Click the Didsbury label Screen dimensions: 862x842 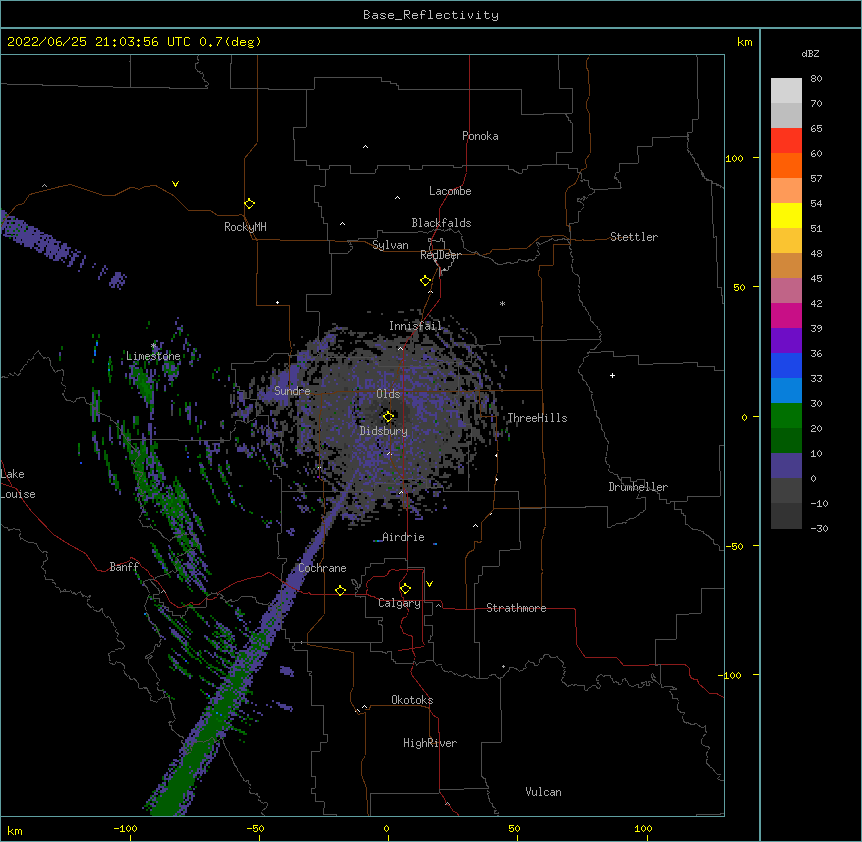pyautogui.click(x=384, y=431)
